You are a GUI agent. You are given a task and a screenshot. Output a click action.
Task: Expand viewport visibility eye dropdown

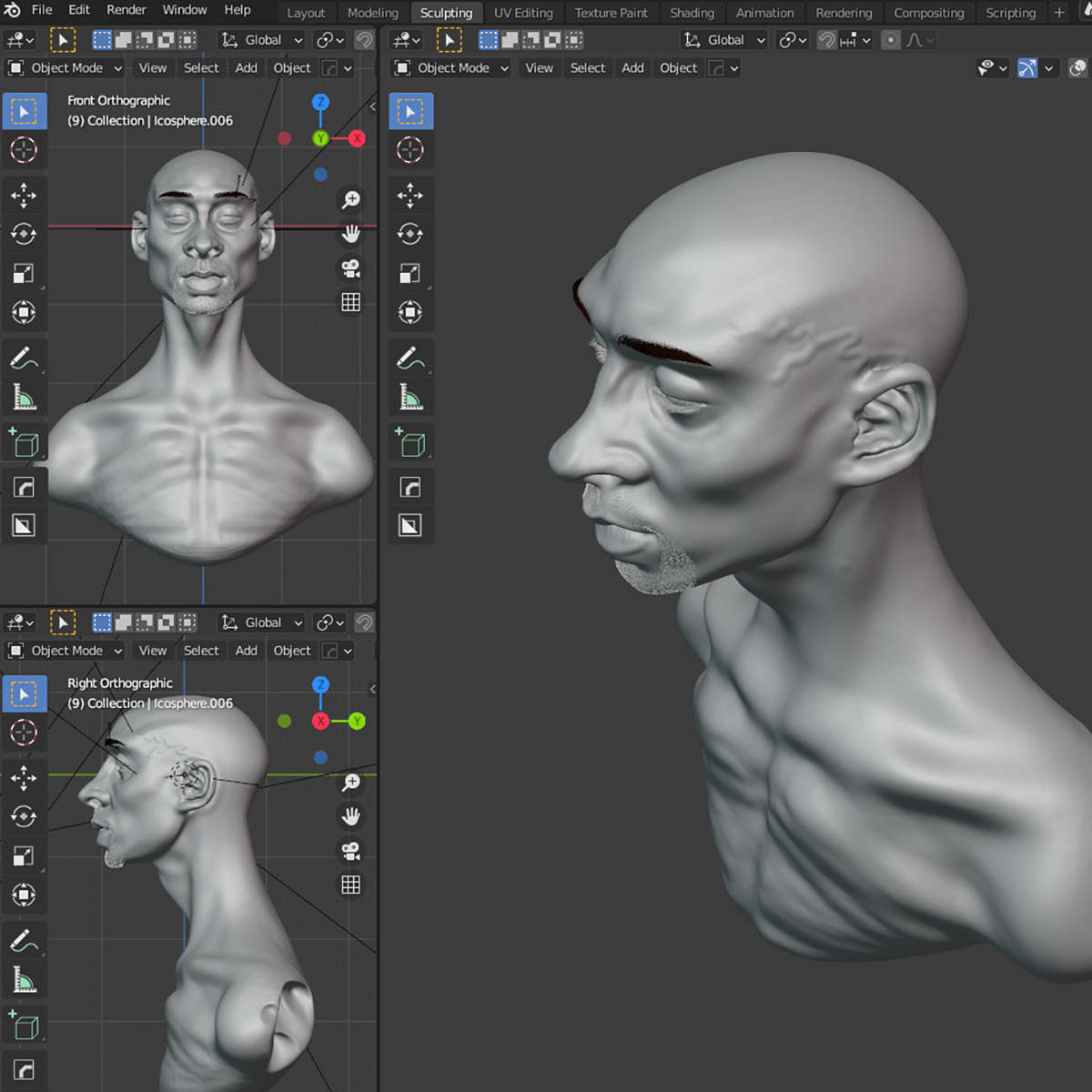992,68
